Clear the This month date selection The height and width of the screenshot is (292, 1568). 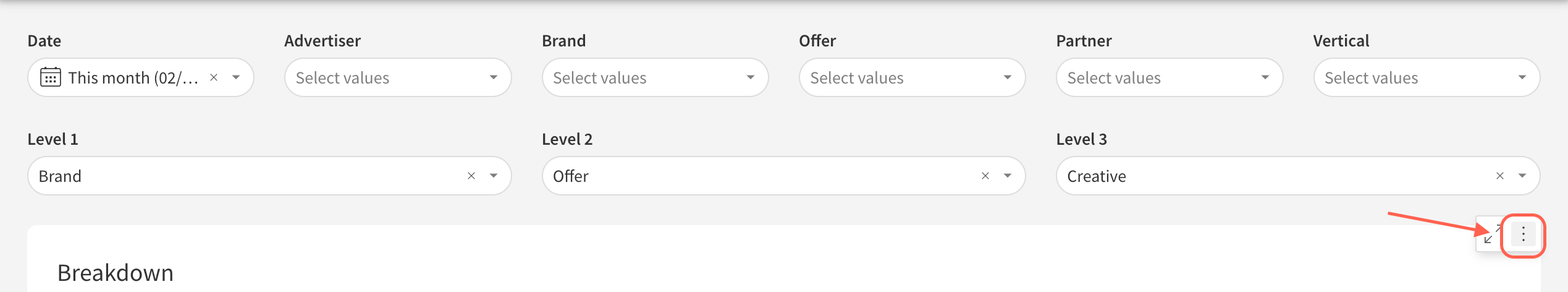(214, 78)
